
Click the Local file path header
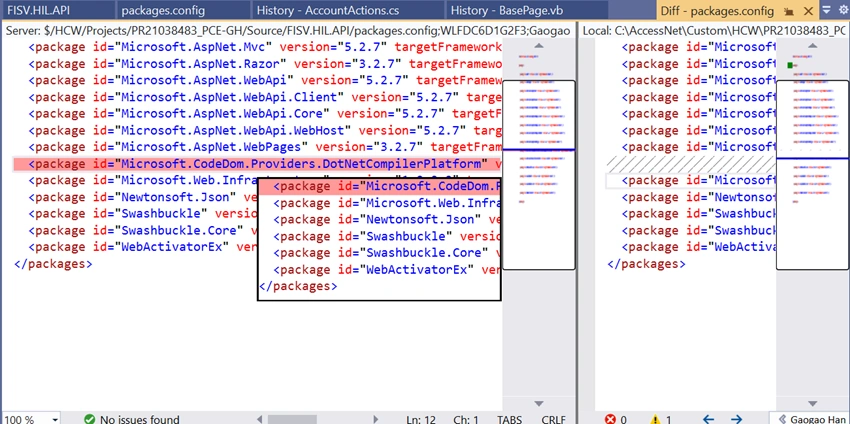pos(716,31)
